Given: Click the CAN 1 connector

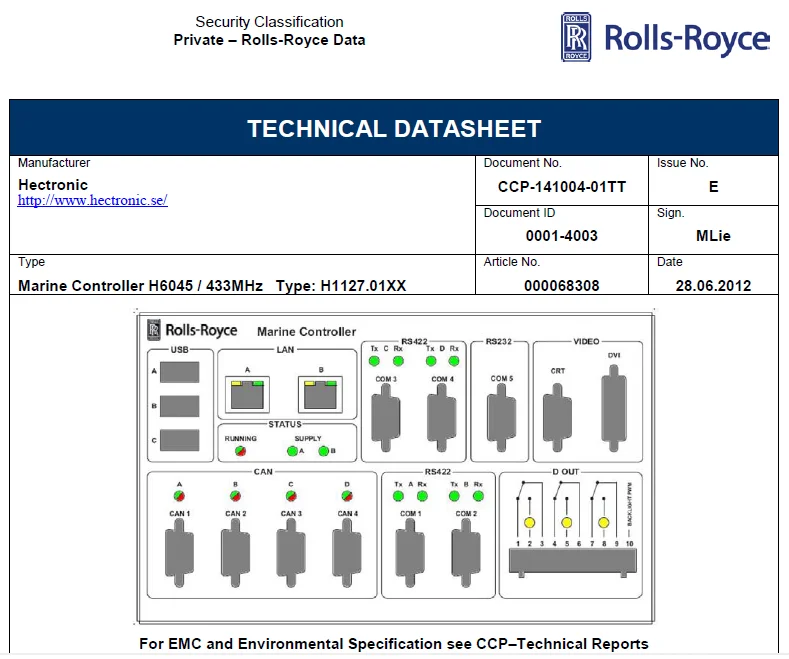Looking at the screenshot, I should click(x=179, y=553).
